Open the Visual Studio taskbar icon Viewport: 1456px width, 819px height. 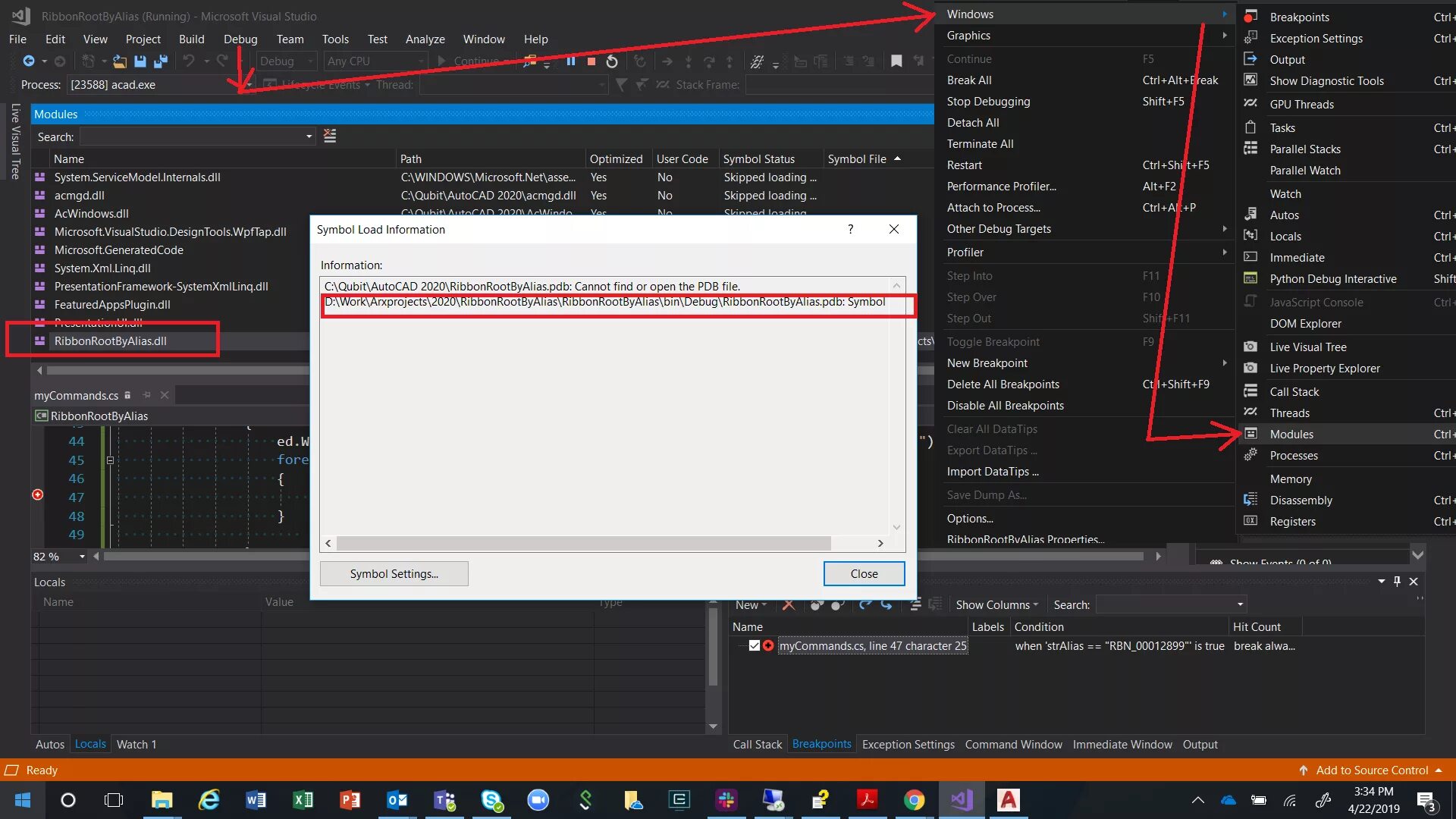[x=962, y=800]
